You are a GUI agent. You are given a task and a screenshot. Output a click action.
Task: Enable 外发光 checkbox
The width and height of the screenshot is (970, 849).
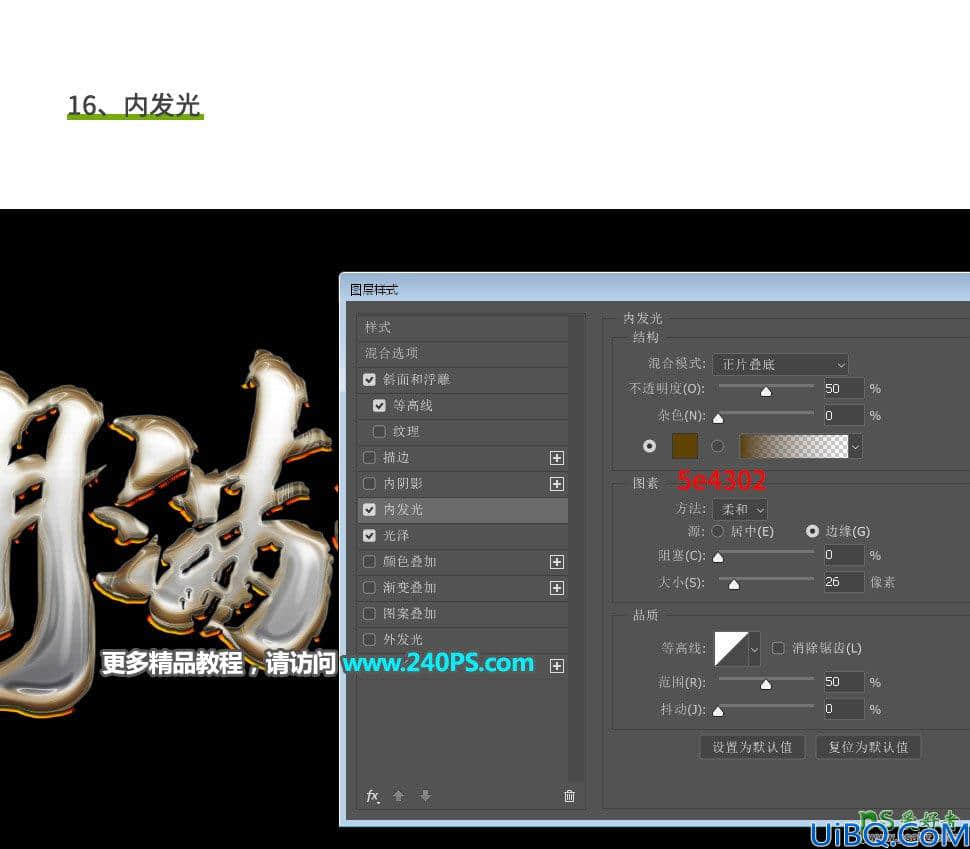click(x=369, y=639)
